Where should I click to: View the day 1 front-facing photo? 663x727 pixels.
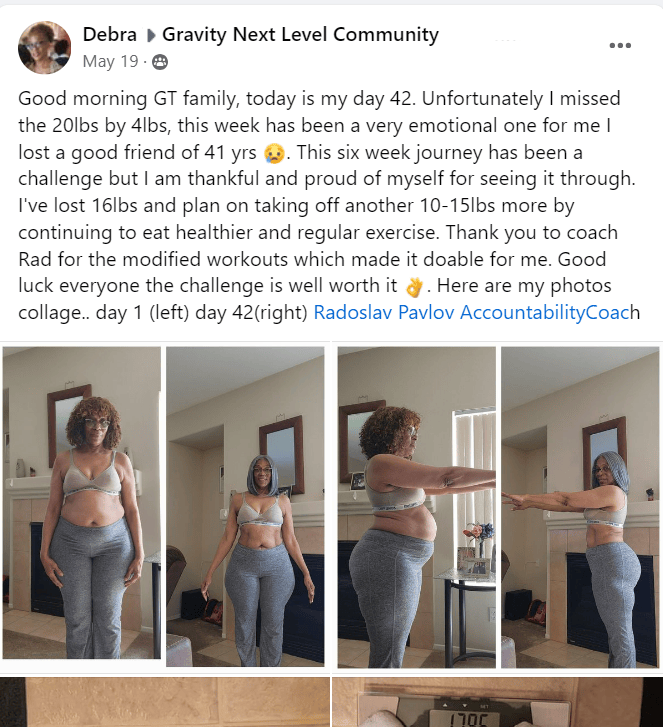82,503
